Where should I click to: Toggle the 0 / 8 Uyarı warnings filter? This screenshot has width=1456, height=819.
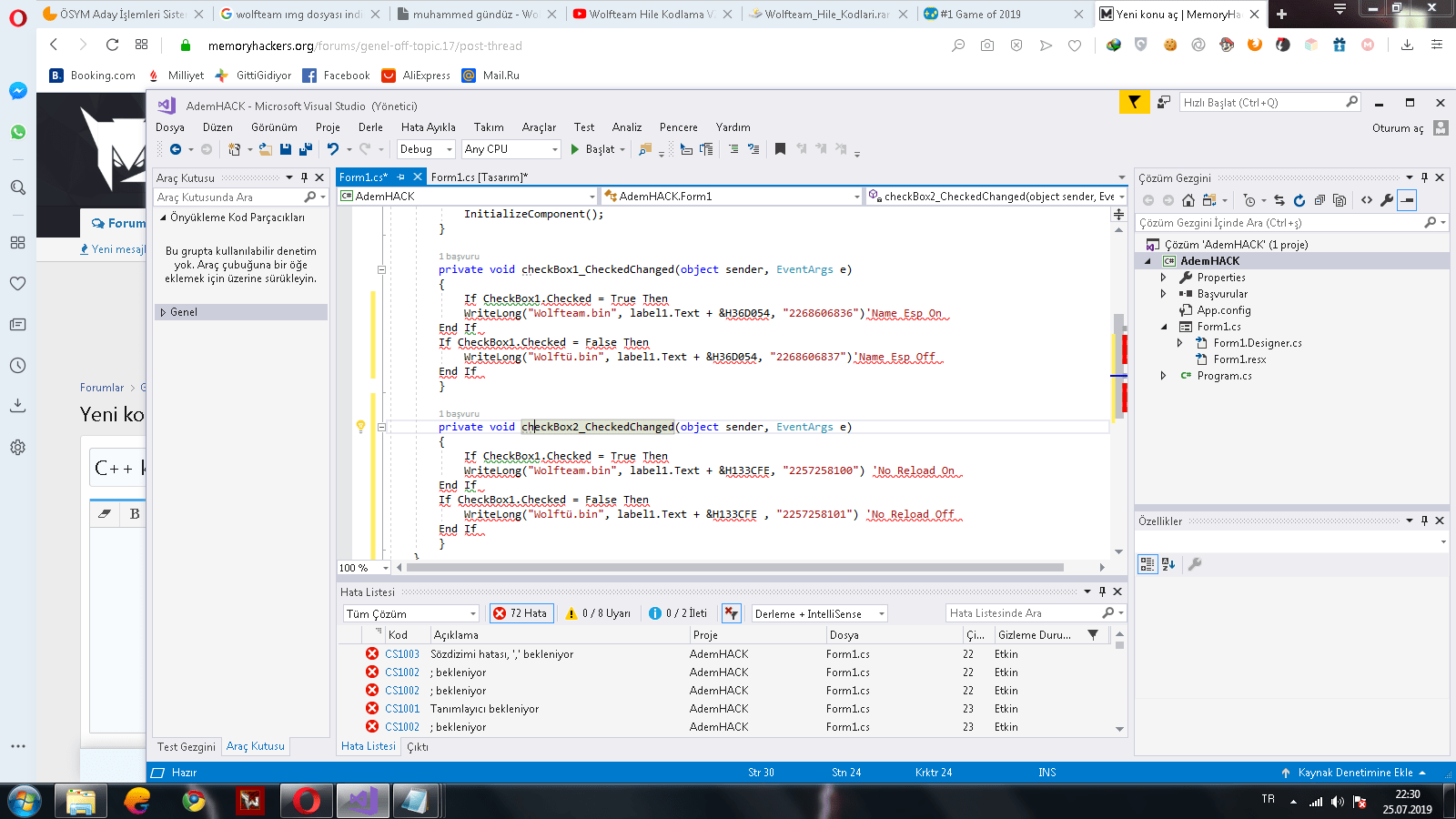[x=598, y=613]
